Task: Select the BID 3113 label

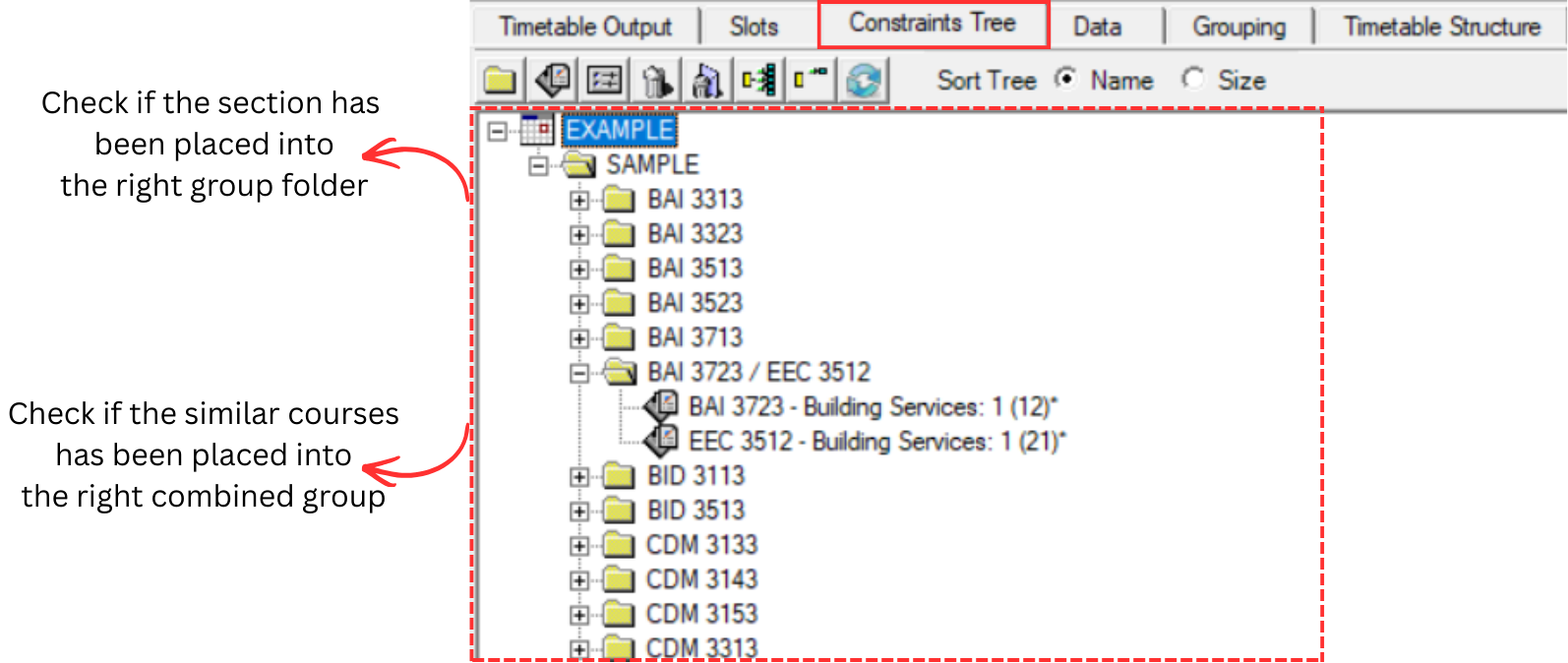Action: click(x=695, y=476)
